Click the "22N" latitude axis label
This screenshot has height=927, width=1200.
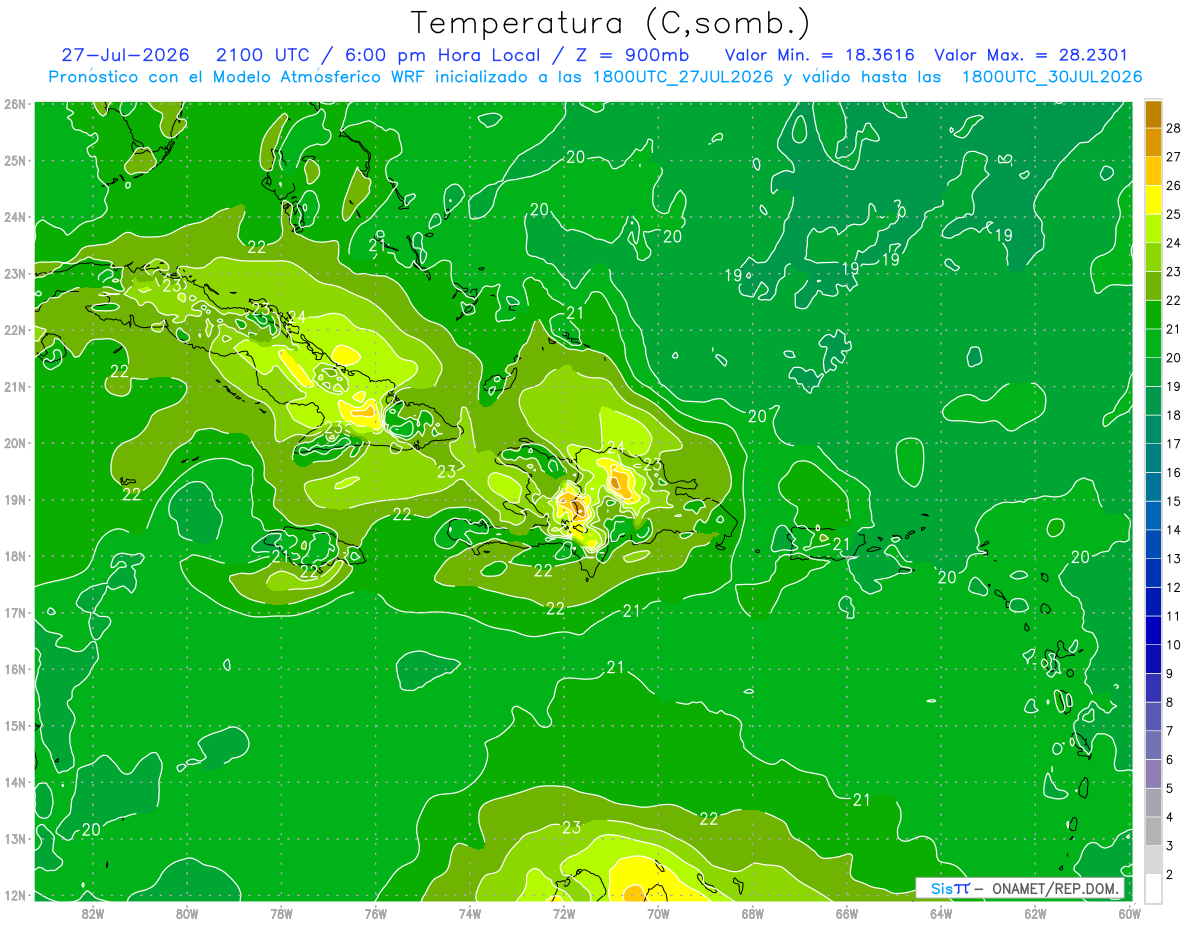point(15,330)
